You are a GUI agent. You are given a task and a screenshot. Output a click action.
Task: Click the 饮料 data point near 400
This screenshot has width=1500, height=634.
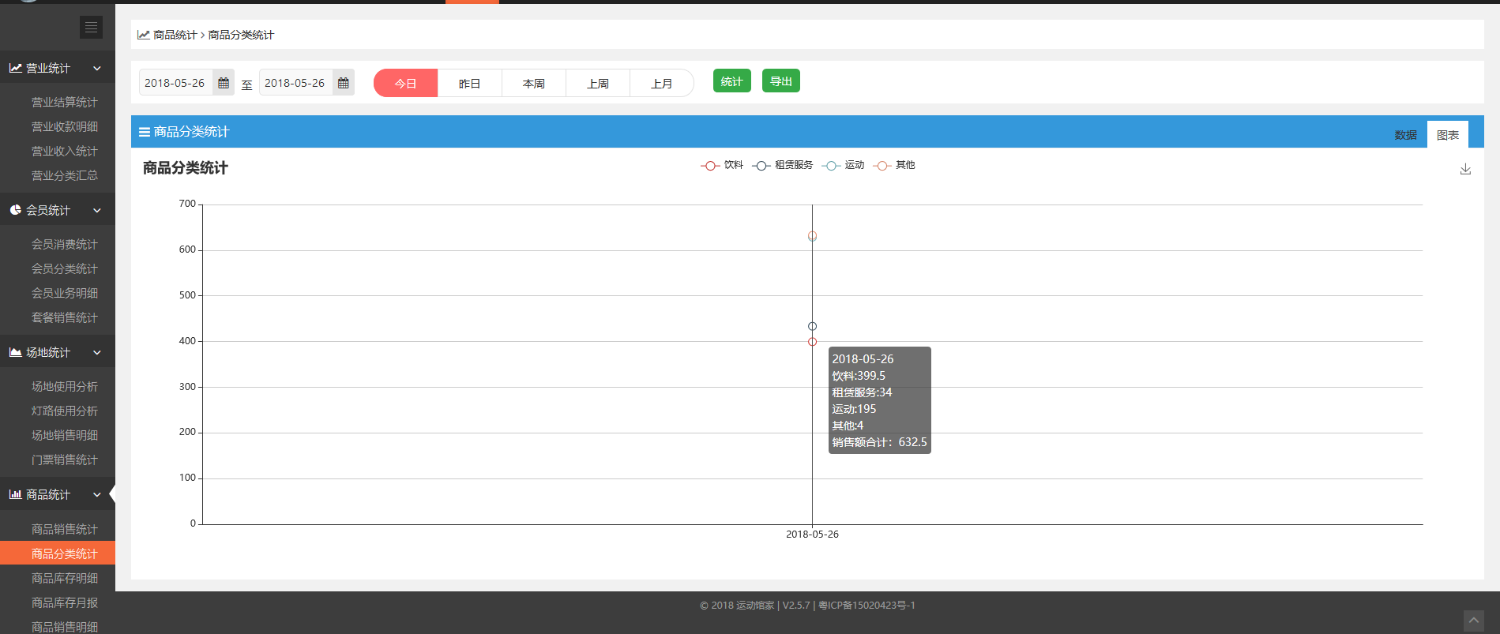pyautogui.click(x=812, y=342)
